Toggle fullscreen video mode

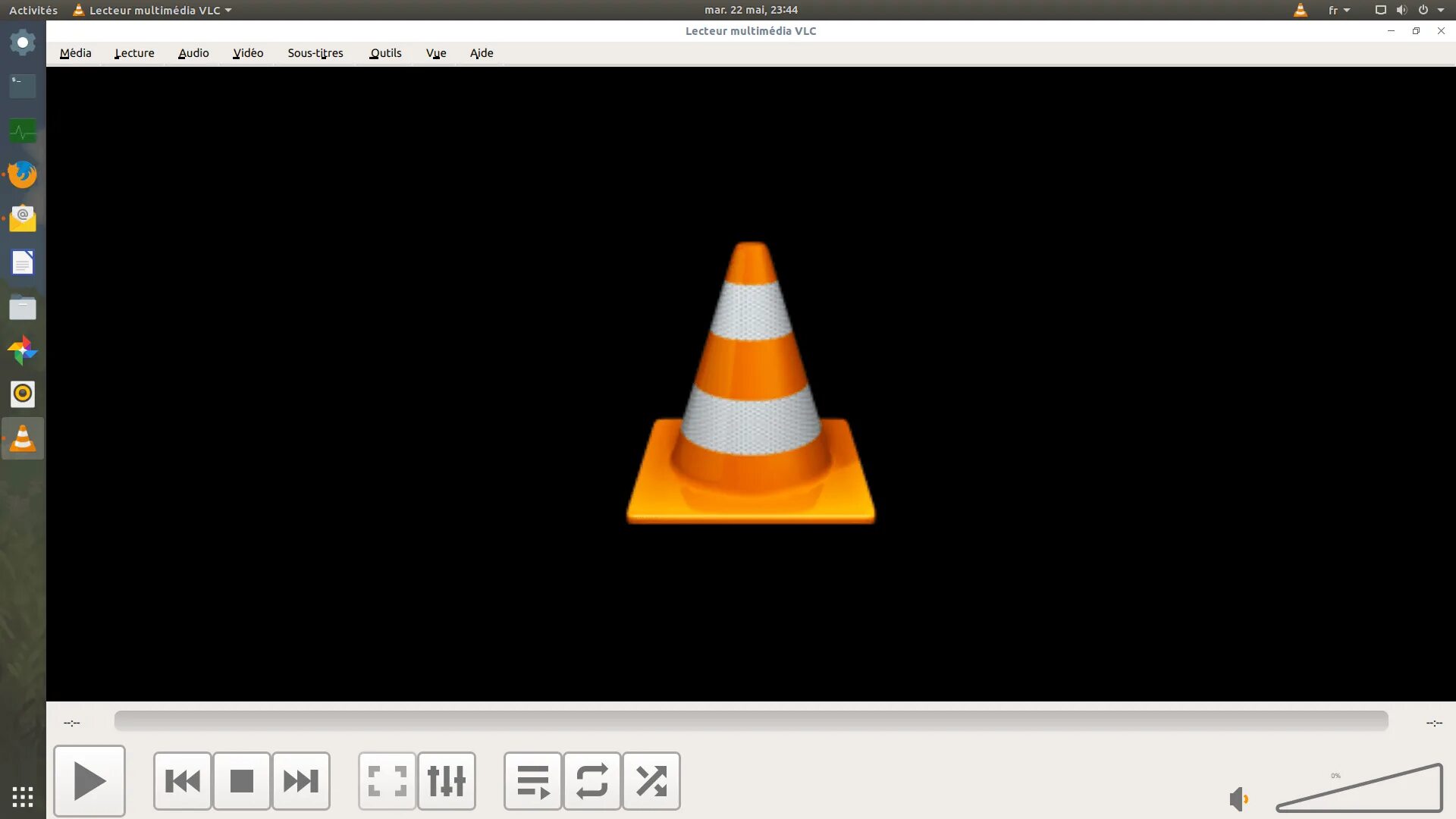tap(388, 781)
